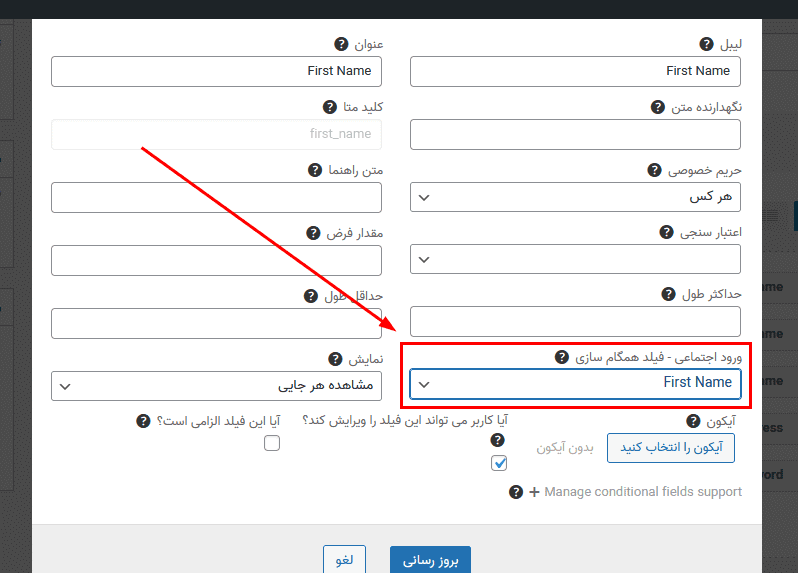The width and height of the screenshot is (798, 573).
Task: Click the disabled first_name meta key field
Action: pos(216,134)
